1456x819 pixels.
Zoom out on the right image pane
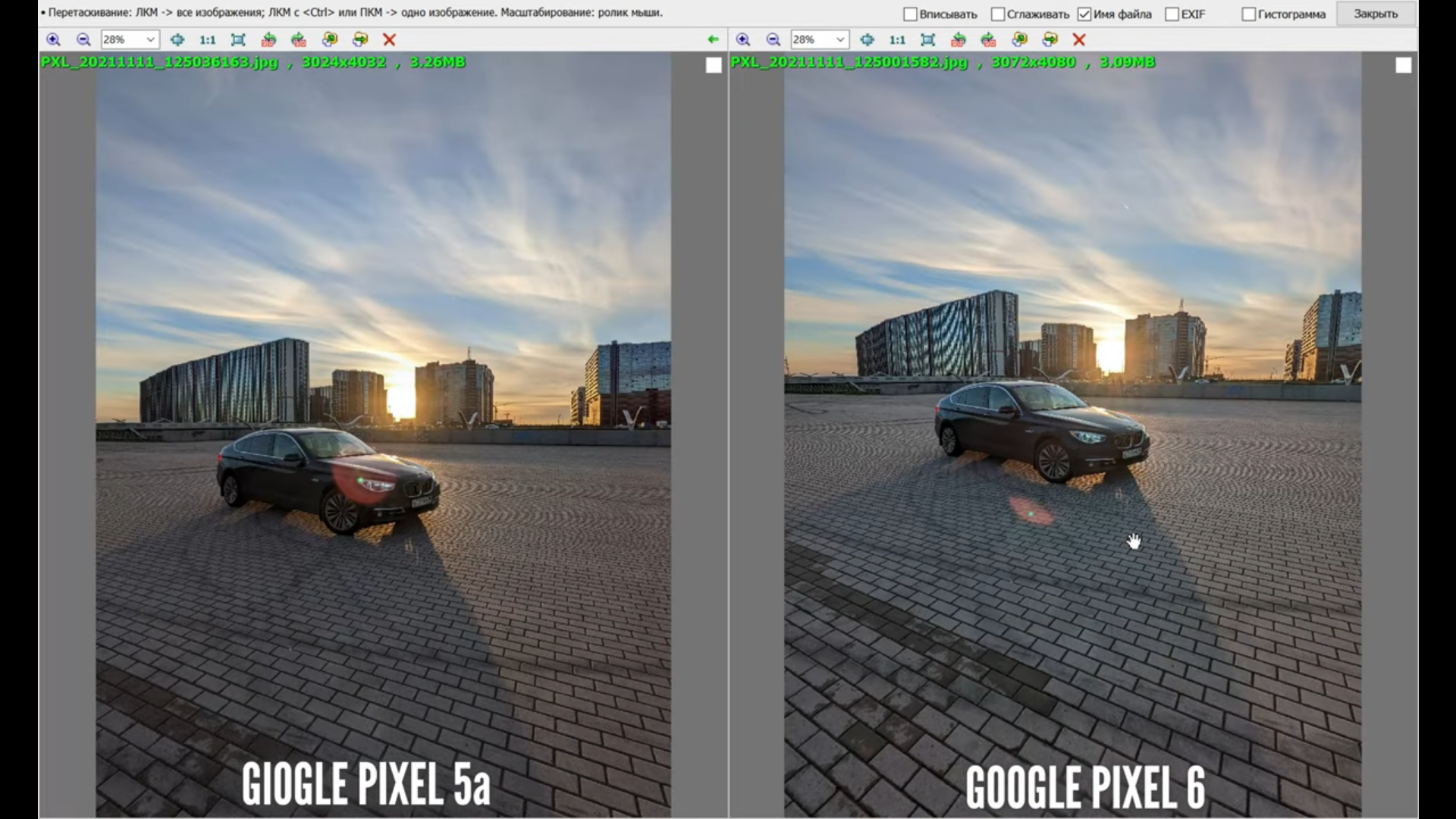(x=773, y=39)
